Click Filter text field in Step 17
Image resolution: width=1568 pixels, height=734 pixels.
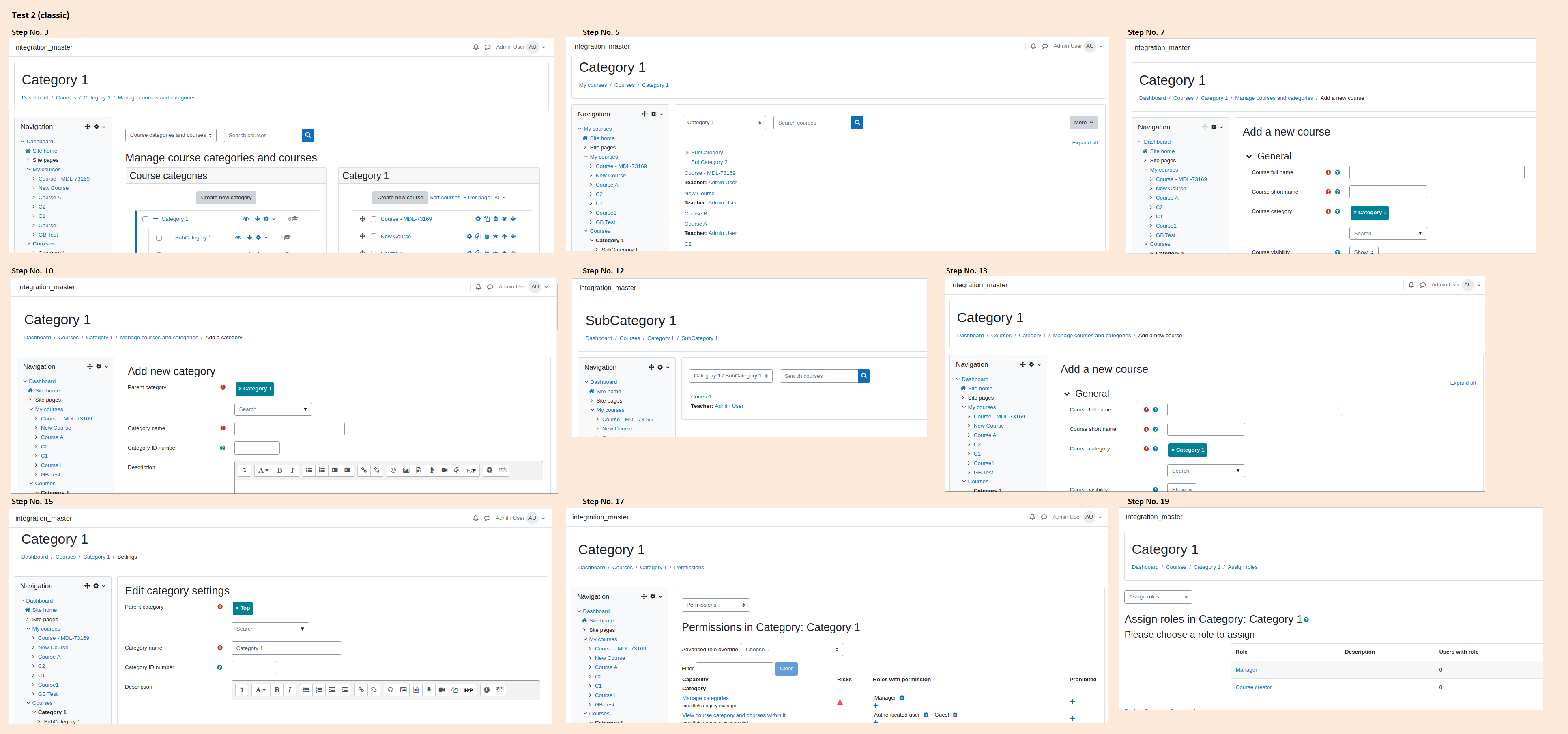click(x=734, y=669)
